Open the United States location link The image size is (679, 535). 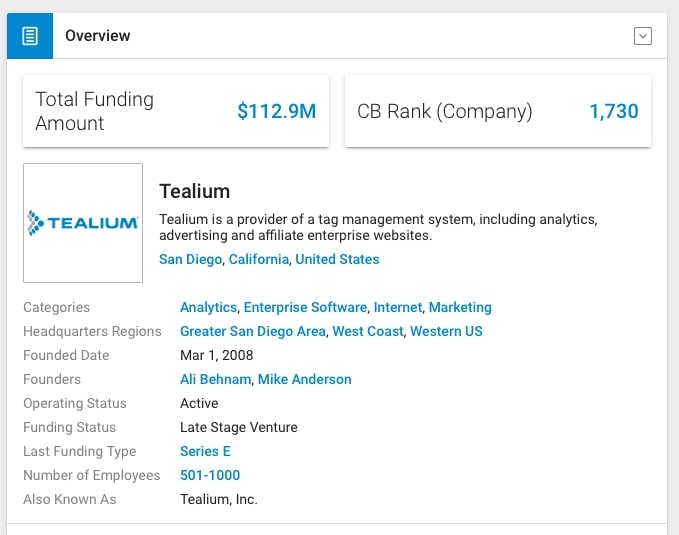[337, 259]
